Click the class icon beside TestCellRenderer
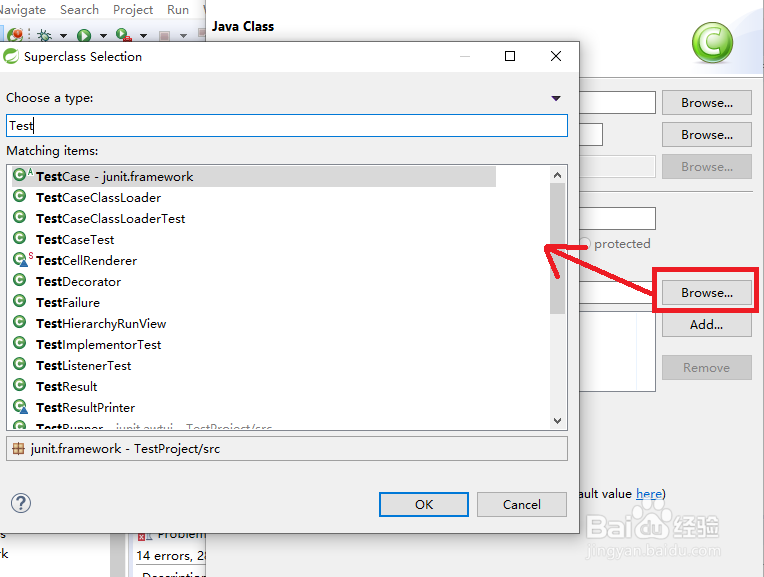The width and height of the screenshot is (764, 577). click(x=20, y=259)
